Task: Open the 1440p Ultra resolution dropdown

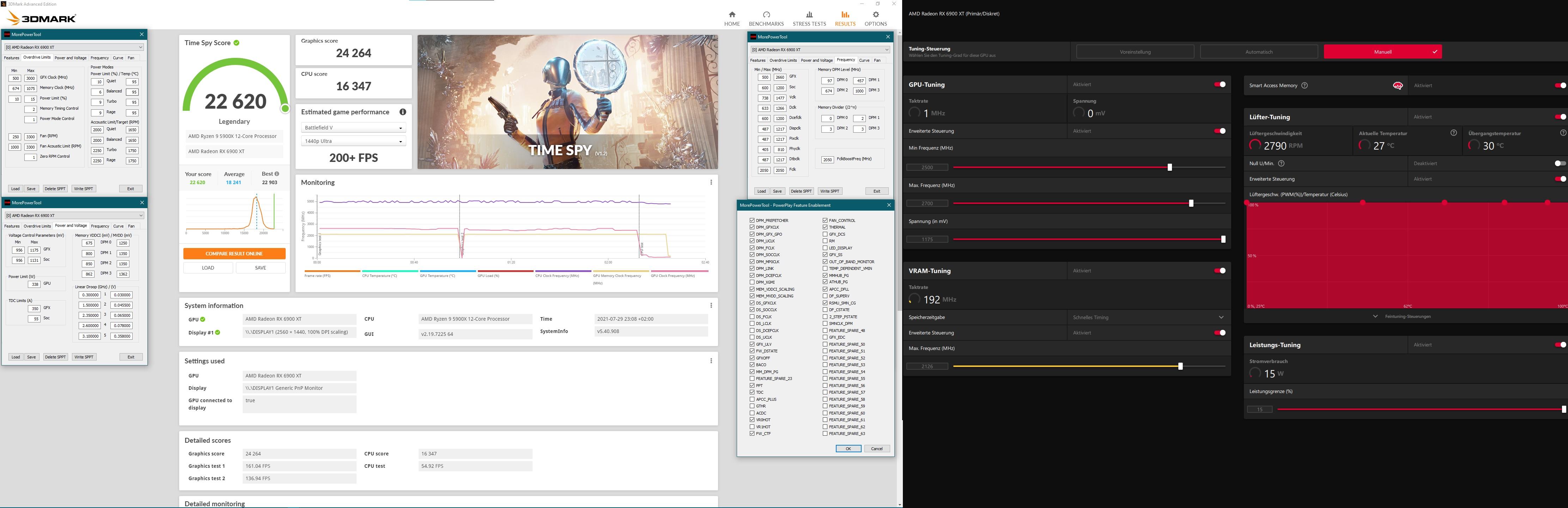Action: 353,141
